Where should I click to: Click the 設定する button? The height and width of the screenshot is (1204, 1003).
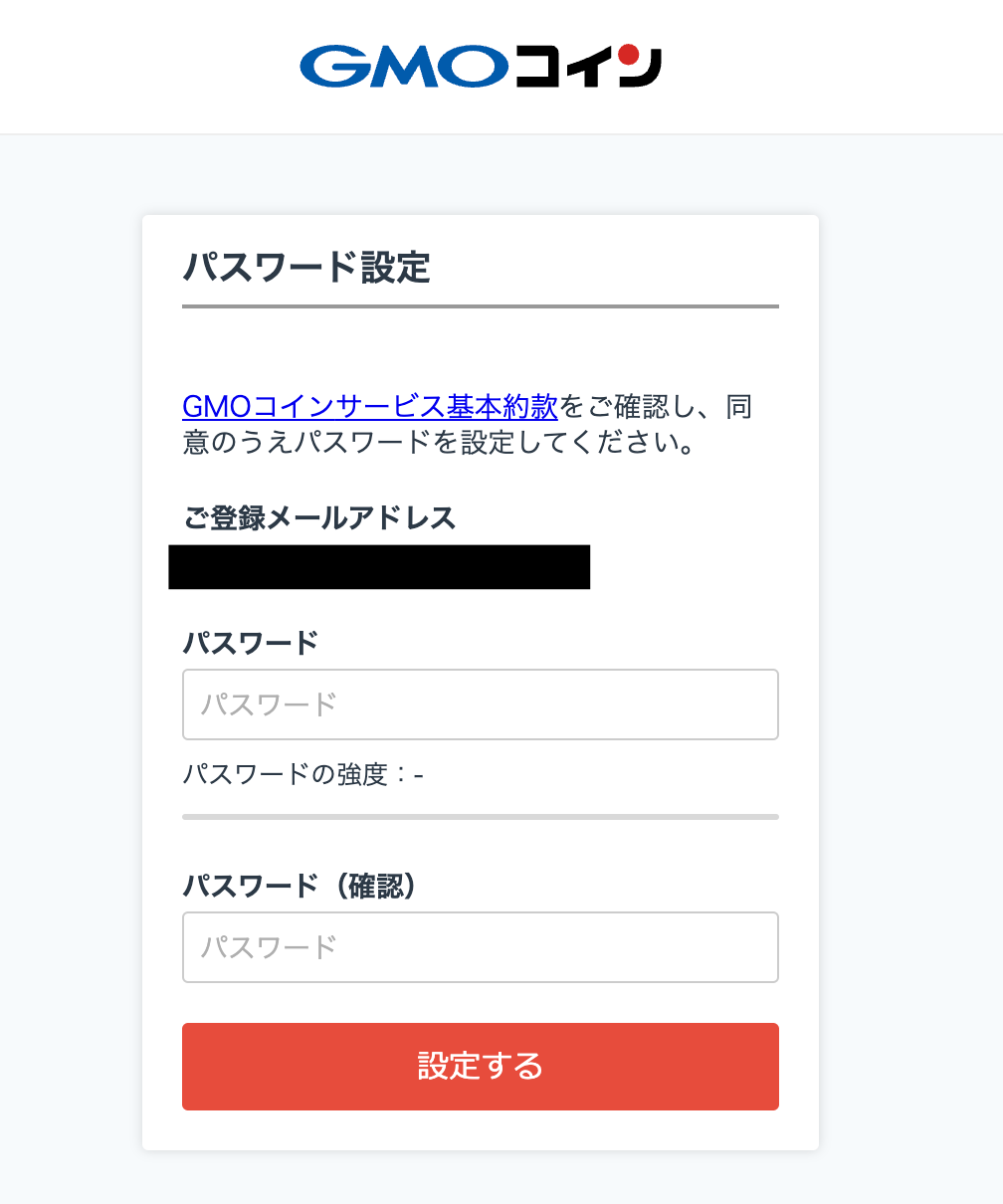coord(481,1067)
